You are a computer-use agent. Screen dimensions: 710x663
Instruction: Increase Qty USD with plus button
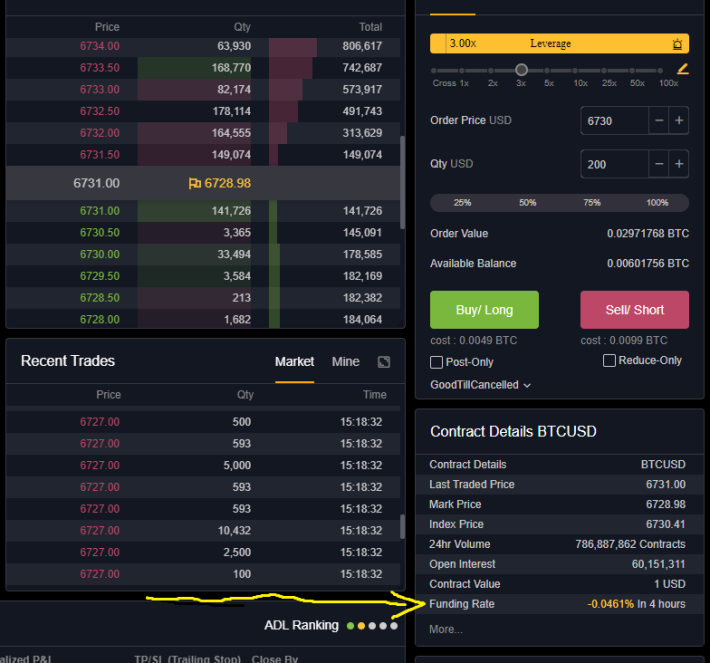(x=679, y=164)
